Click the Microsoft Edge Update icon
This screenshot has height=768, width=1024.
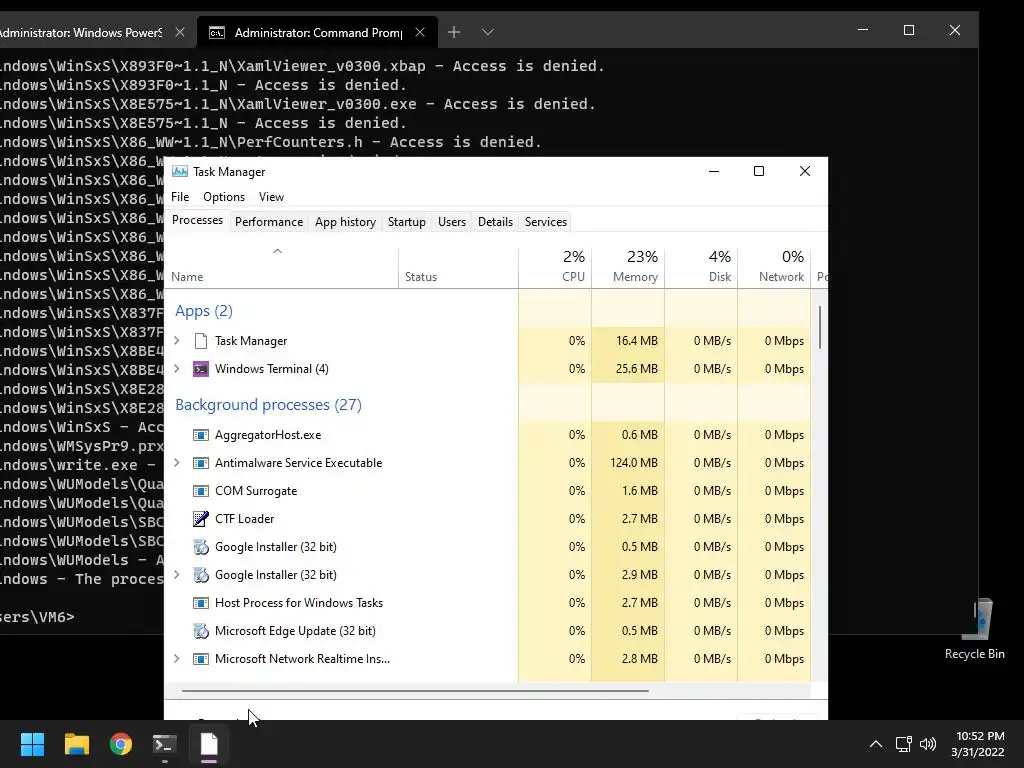click(201, 632)
